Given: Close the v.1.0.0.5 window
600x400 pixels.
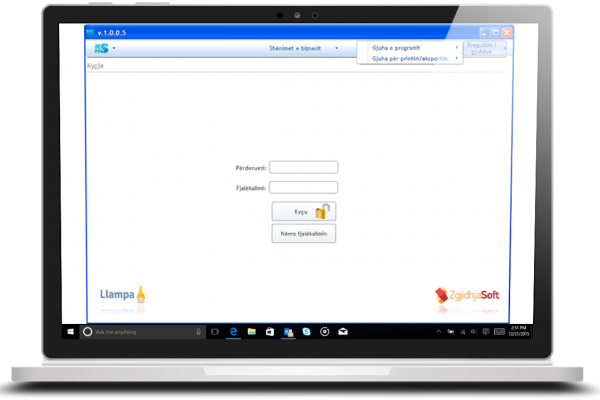Looking at the screenshot, I should tap(507, 33).
